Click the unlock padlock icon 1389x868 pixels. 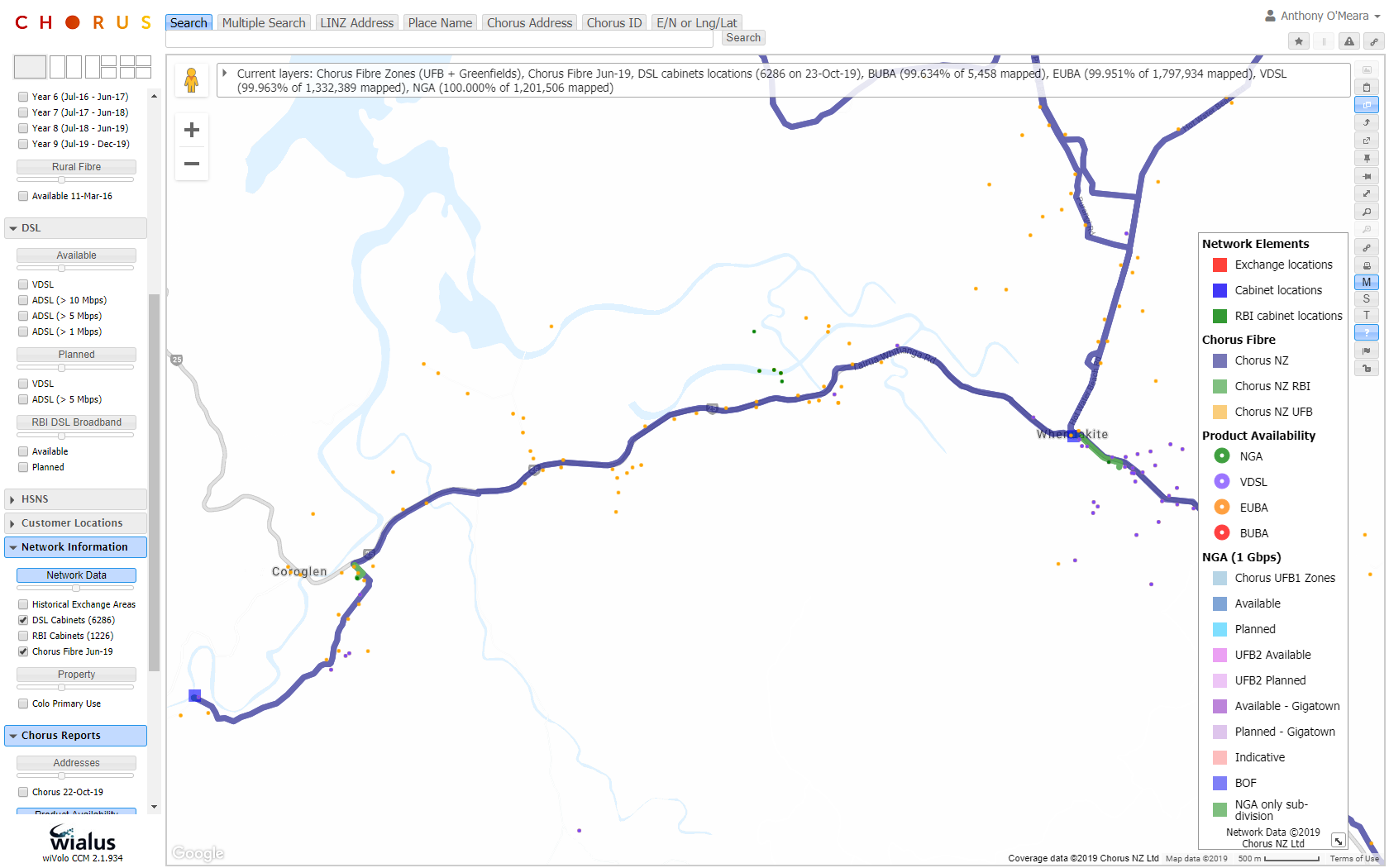coord(1367,369)
